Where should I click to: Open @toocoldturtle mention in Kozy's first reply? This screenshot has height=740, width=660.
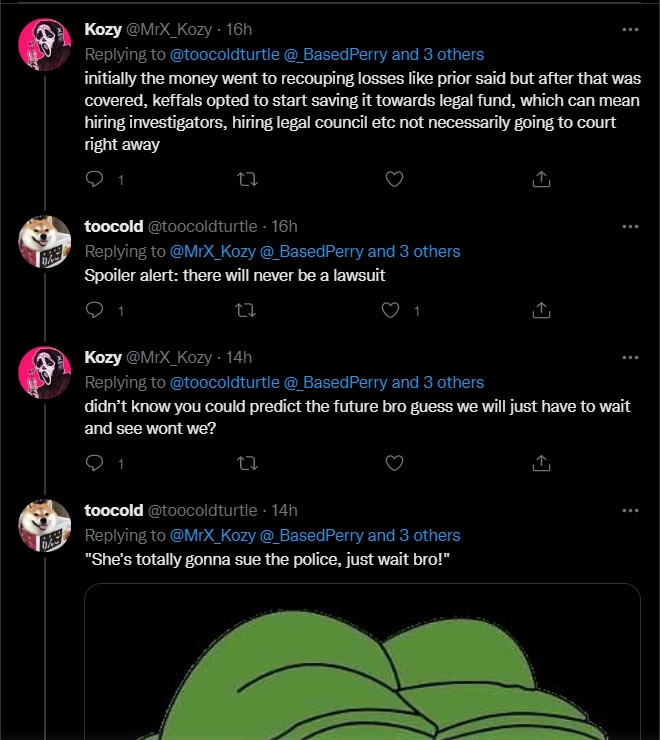224,54
